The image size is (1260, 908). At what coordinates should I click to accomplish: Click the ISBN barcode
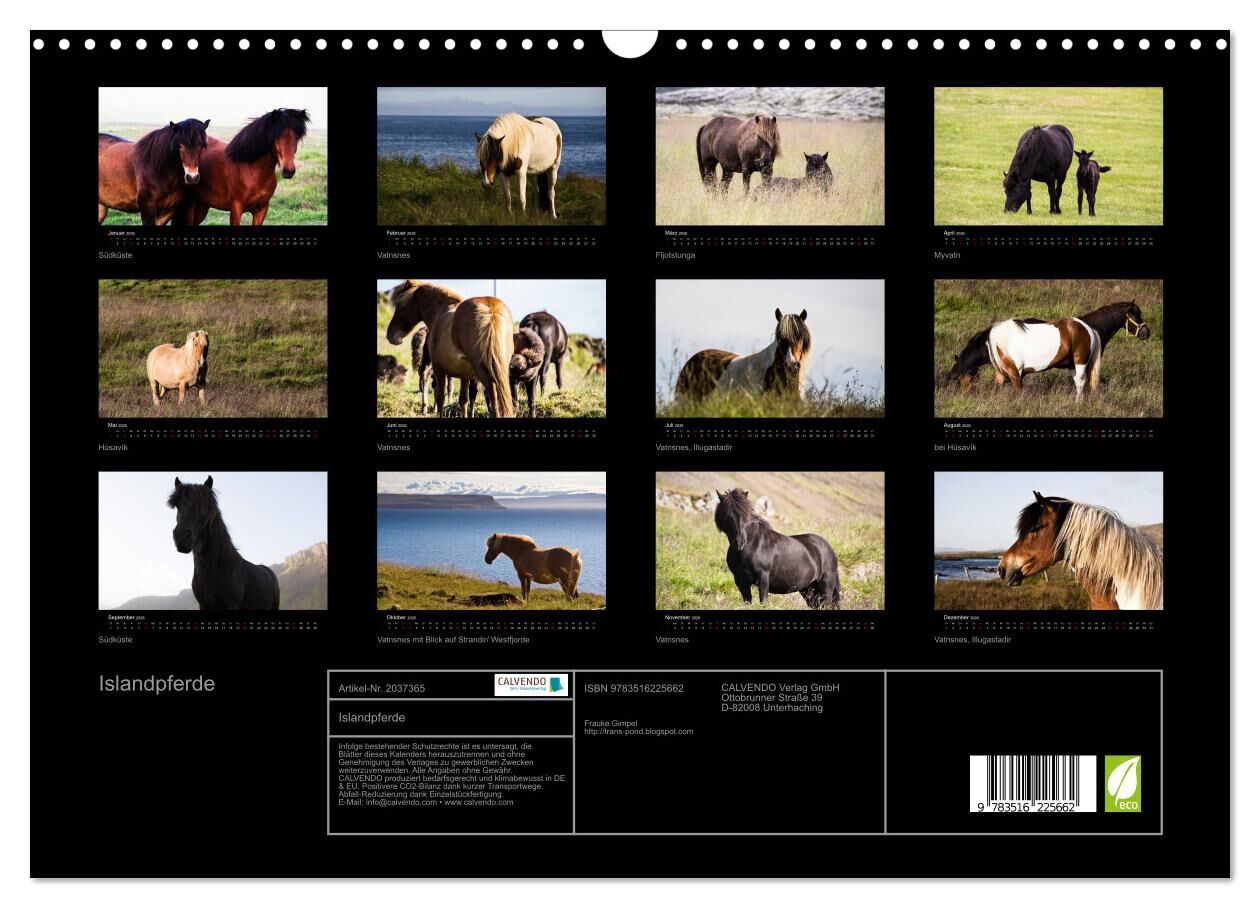tap(1032, 781)
